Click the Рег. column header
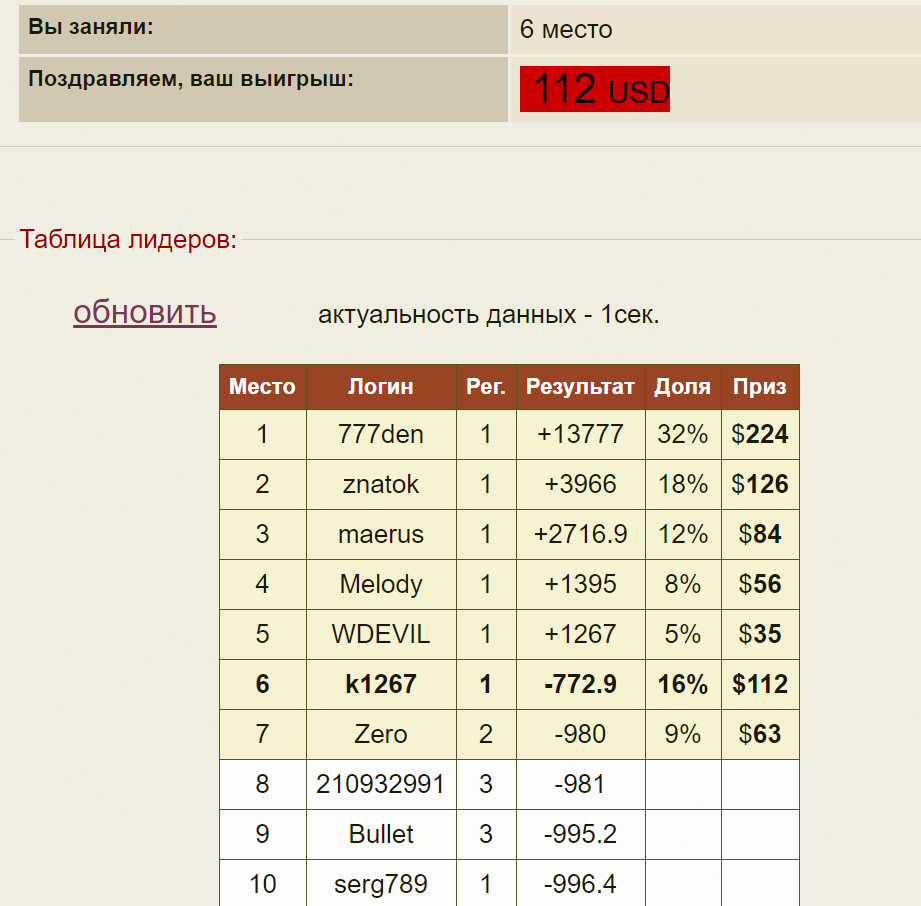This screenshot has height=906, width=921. pyautogui.click(x=485, y=387)
